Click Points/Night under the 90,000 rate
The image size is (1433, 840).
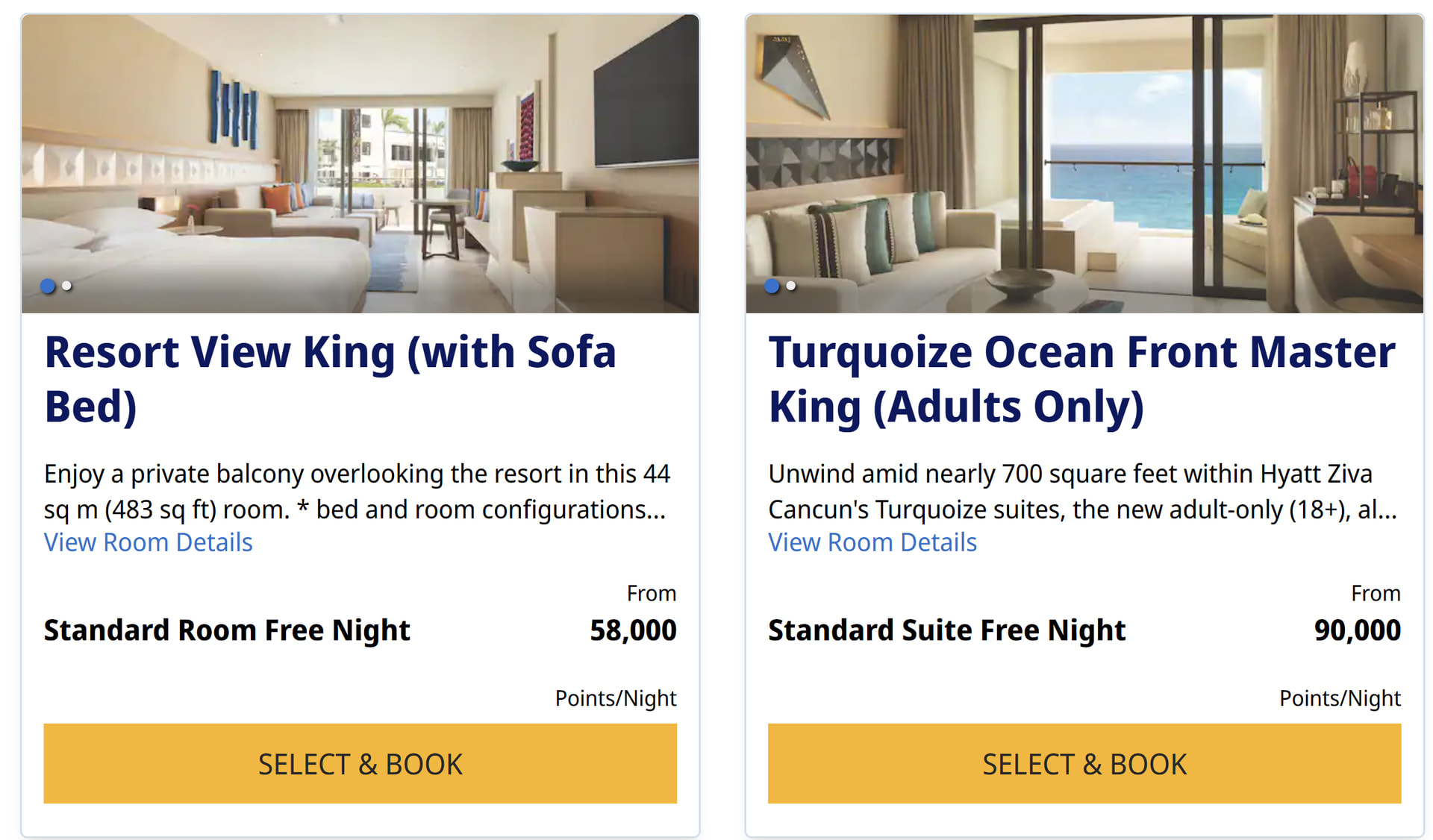(x=1340, y=698)
